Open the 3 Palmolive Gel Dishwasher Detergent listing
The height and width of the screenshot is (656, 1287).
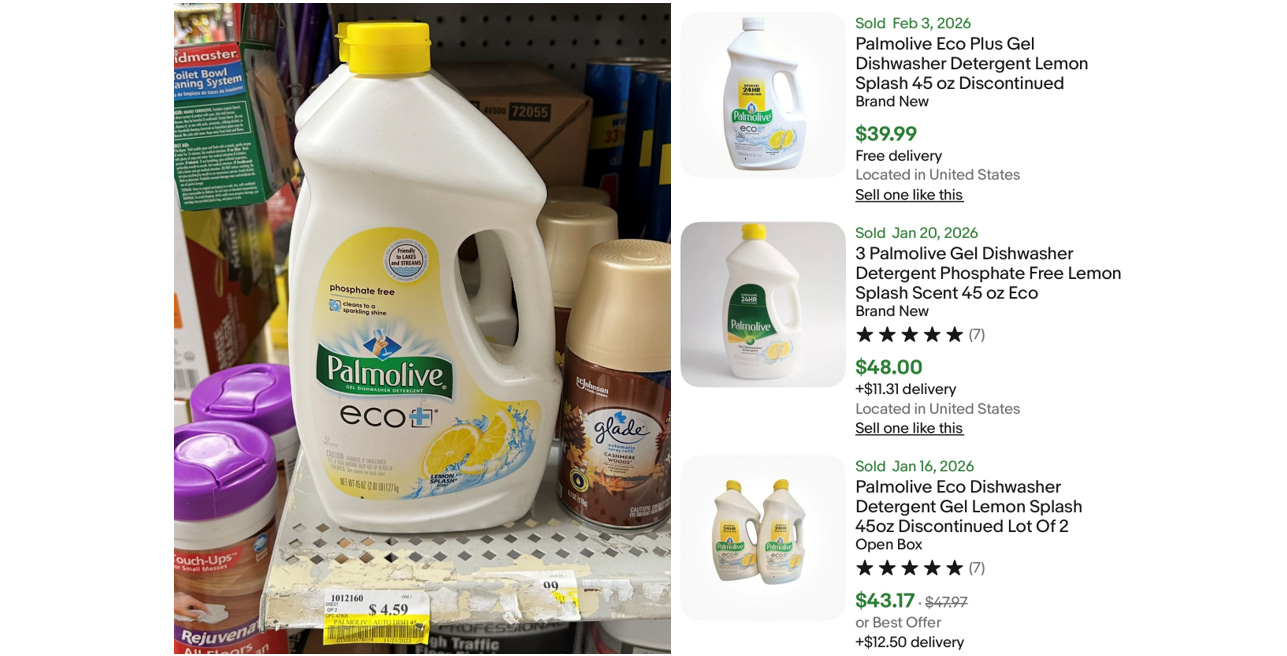point(988,273)
